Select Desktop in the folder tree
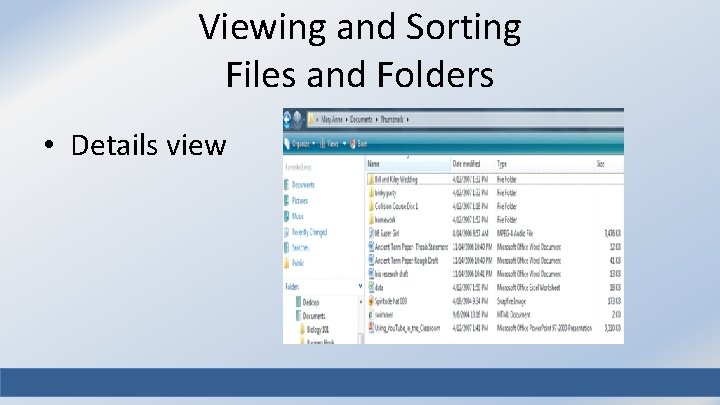The height and width of the screenshot is (405, 720). pyautogui.click(x=310, y=302)
